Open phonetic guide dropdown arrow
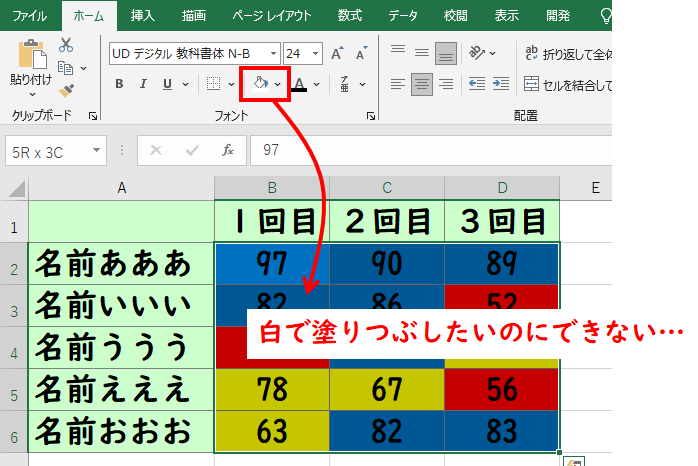This screenshot has height=466, width=698. (x=362, y=84)
